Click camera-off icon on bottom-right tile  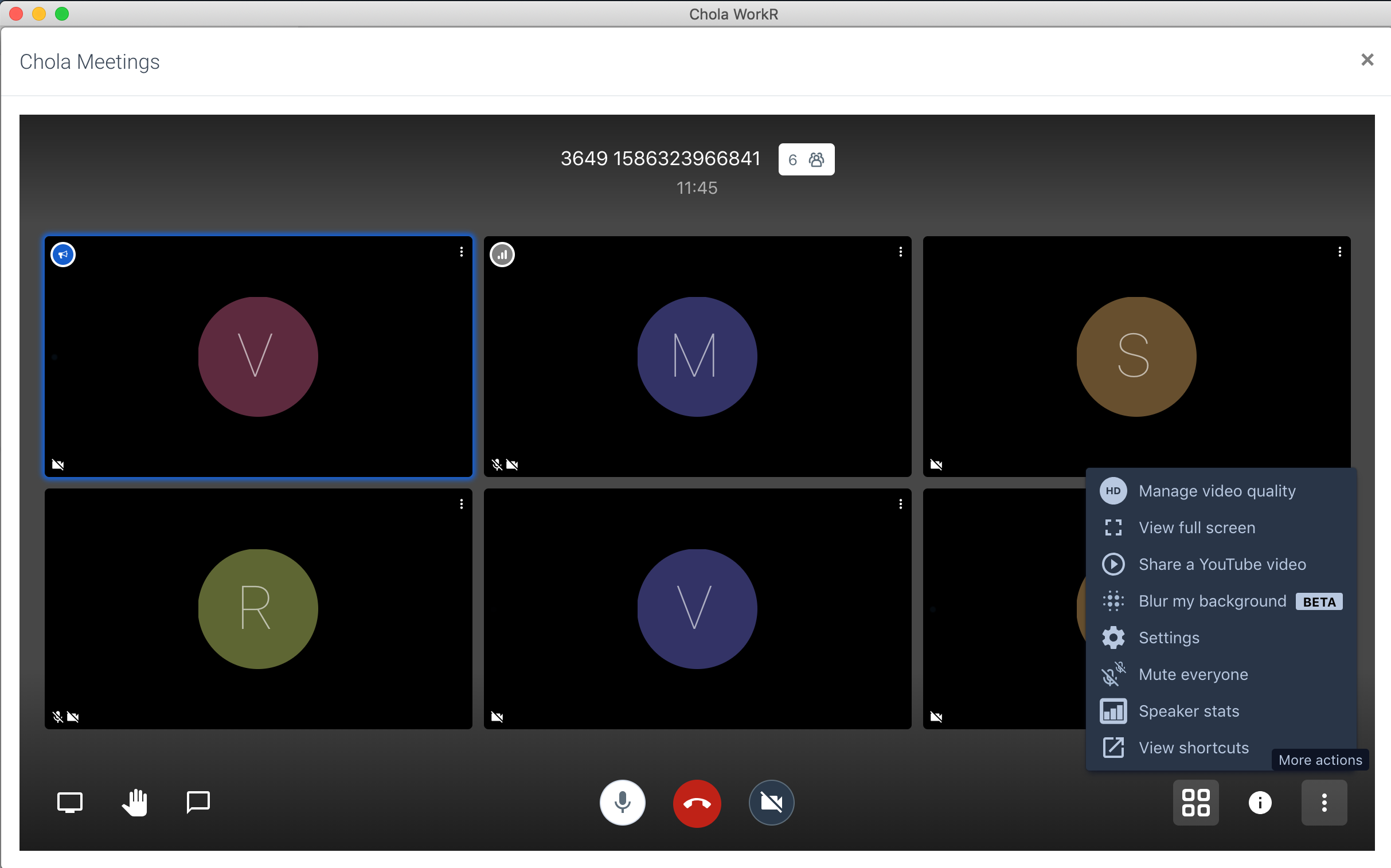936,717
